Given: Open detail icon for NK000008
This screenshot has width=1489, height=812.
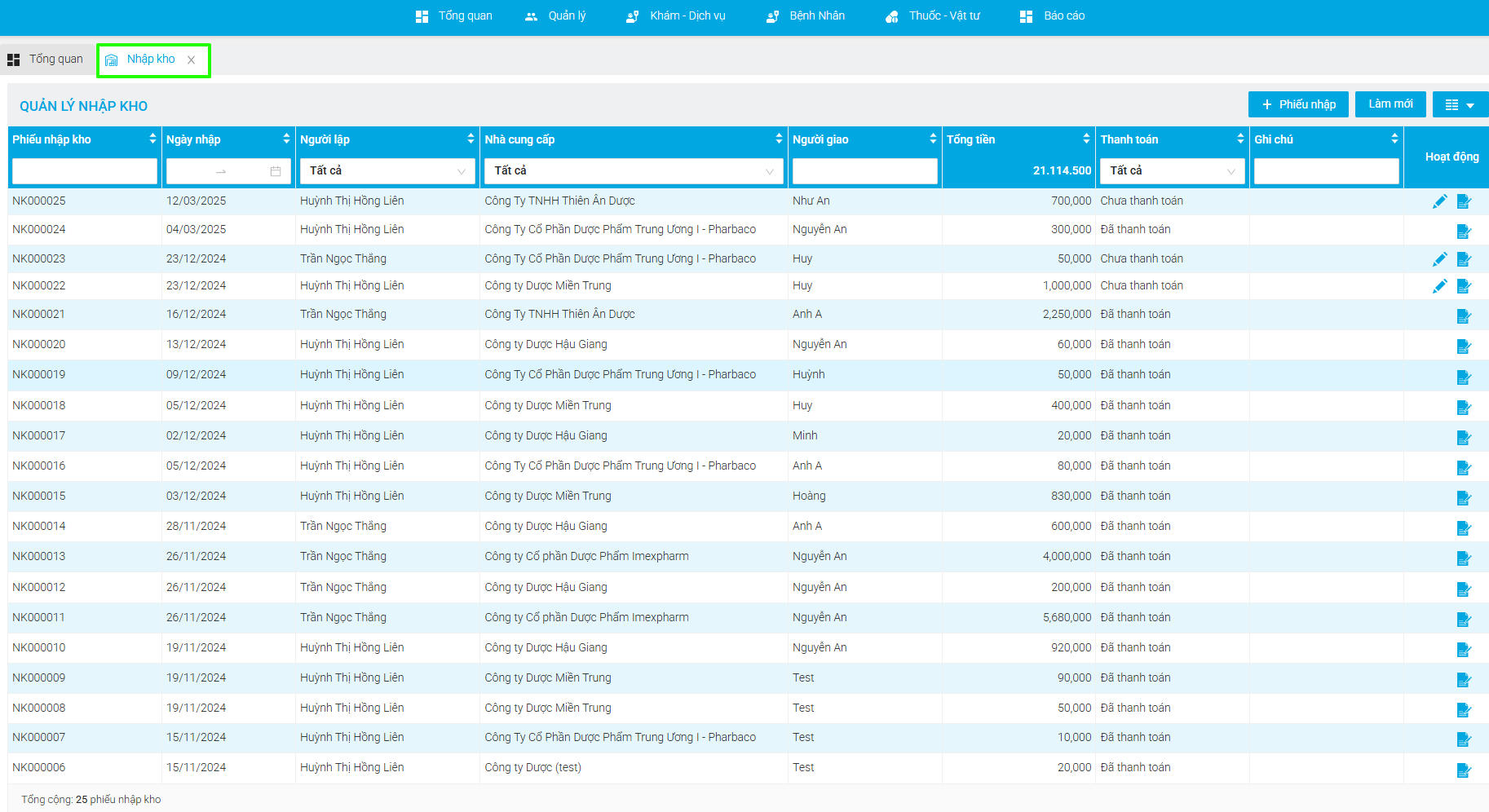Looking at the screenshot, I should click(1464, 709).
